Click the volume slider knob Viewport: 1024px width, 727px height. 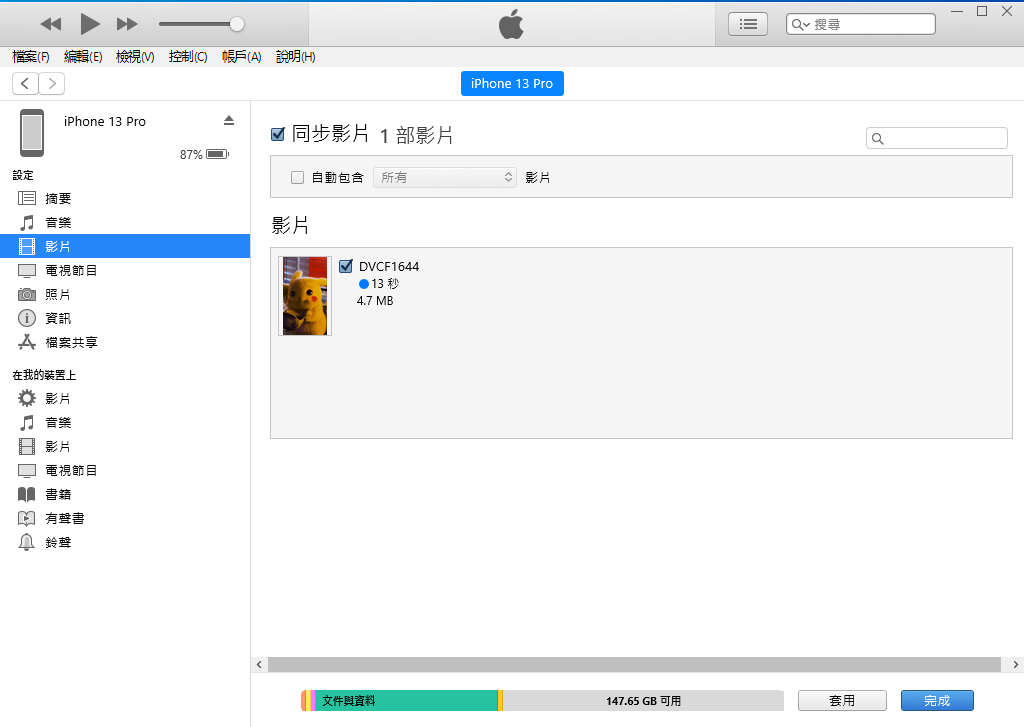[x=237, y=23]
